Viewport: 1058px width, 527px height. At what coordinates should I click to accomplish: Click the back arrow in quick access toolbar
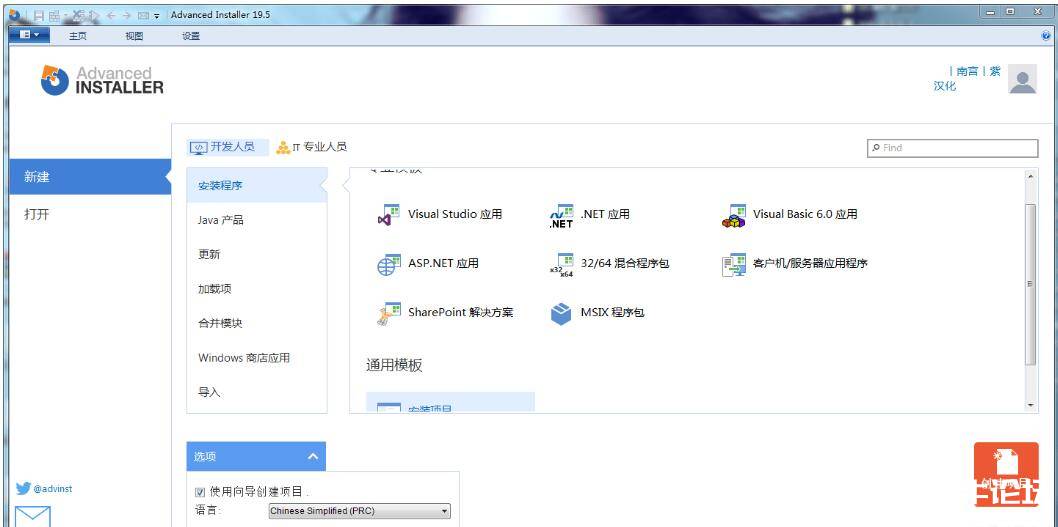tap(111, 15)
